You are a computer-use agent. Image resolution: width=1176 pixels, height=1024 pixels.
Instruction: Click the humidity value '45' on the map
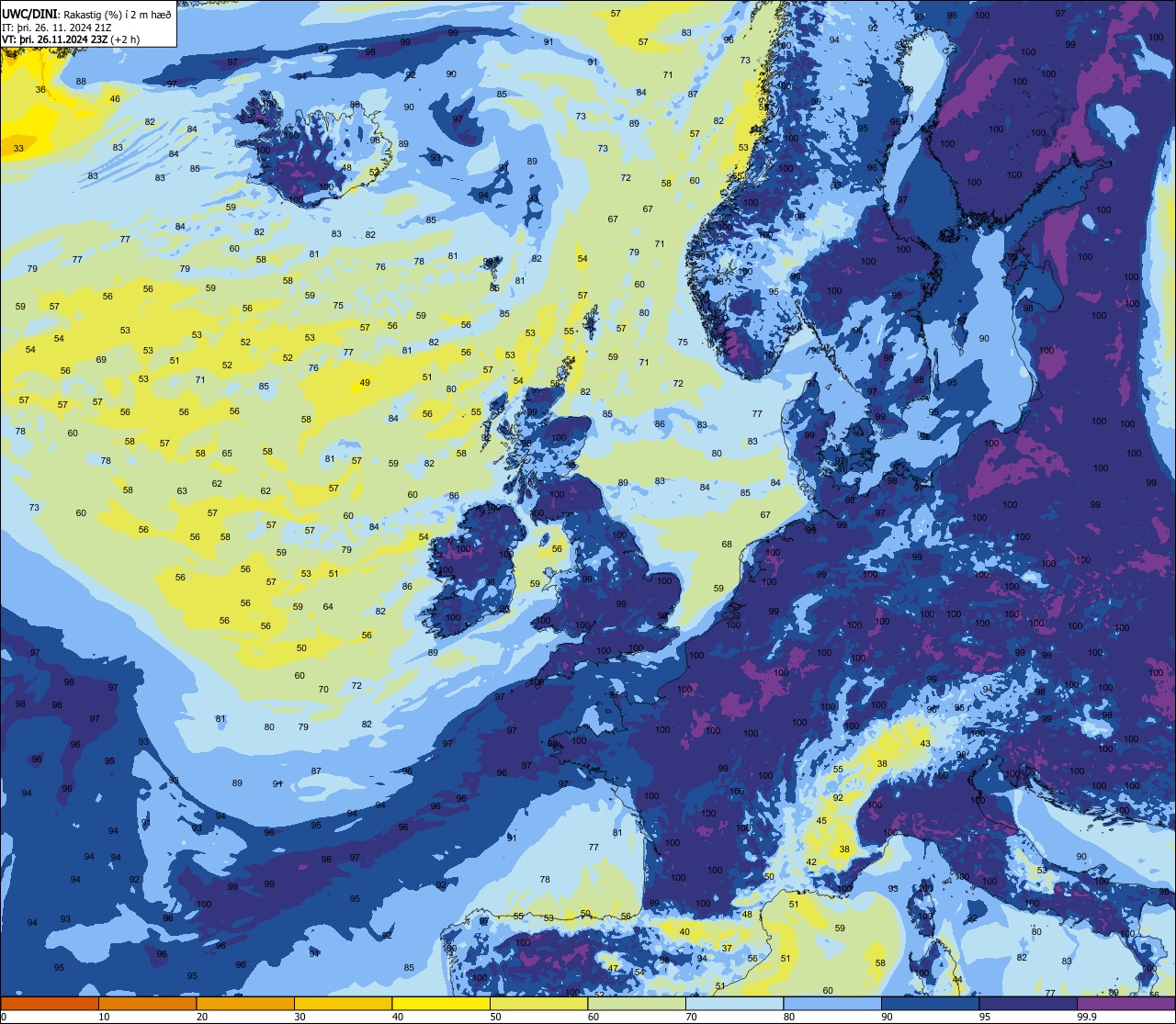click(x=822, y=820)
